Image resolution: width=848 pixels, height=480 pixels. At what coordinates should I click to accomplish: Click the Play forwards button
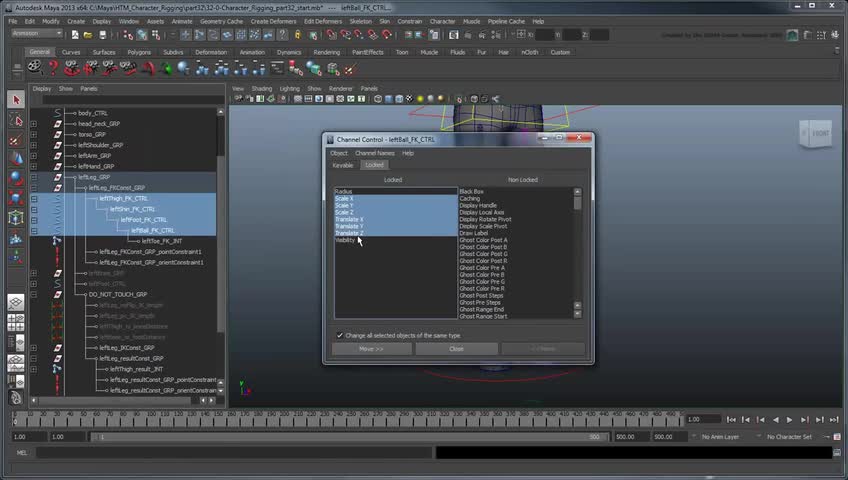[x=790, y=419]
